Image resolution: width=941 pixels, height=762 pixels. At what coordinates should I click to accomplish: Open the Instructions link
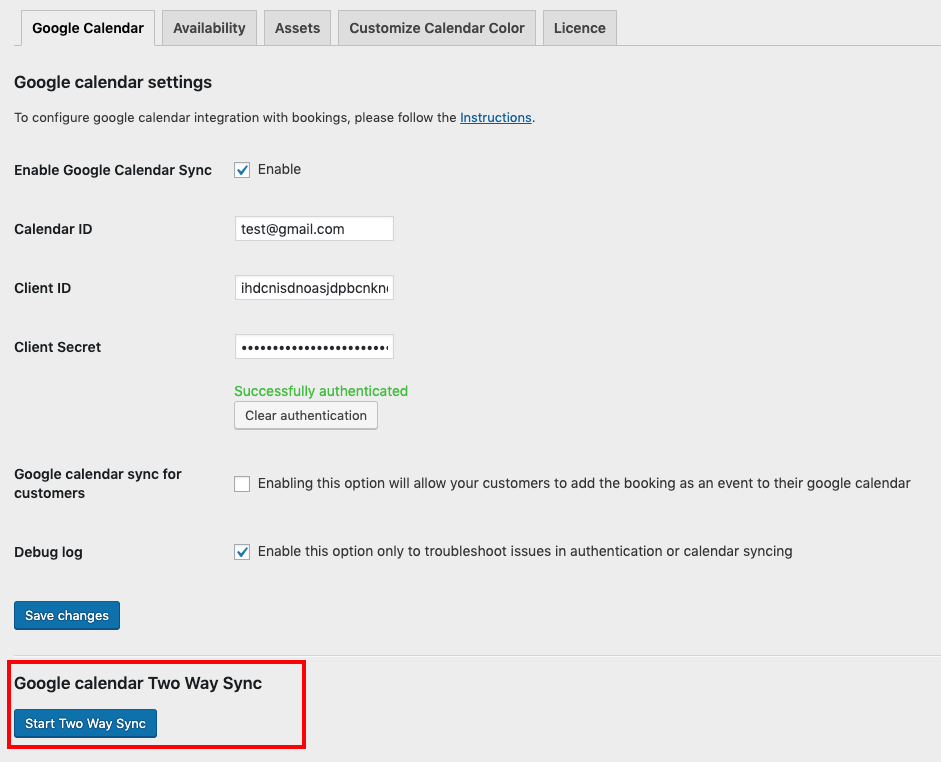point(496,118)
